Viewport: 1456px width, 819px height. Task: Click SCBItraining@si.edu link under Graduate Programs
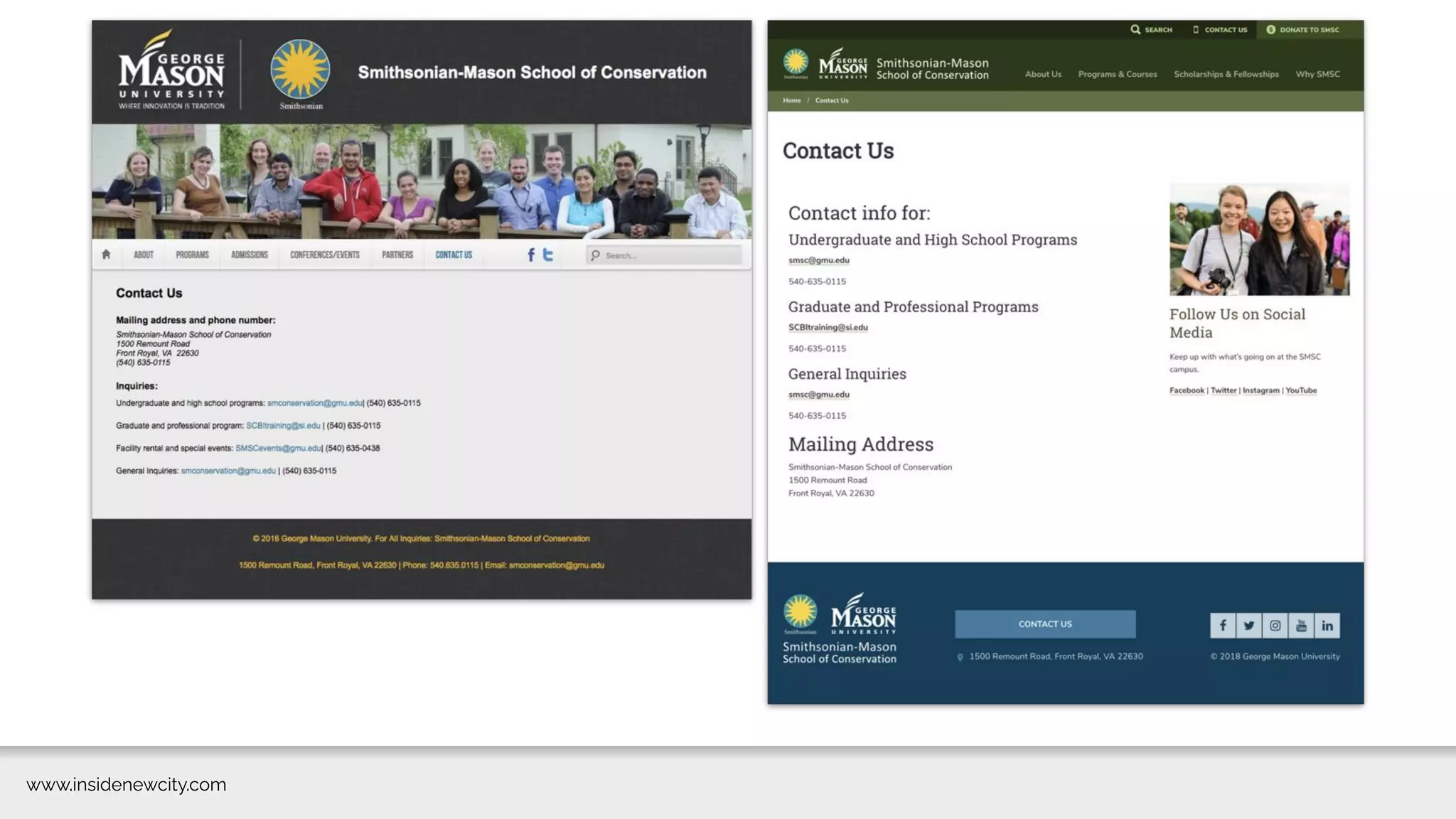(x=828, y=328)
